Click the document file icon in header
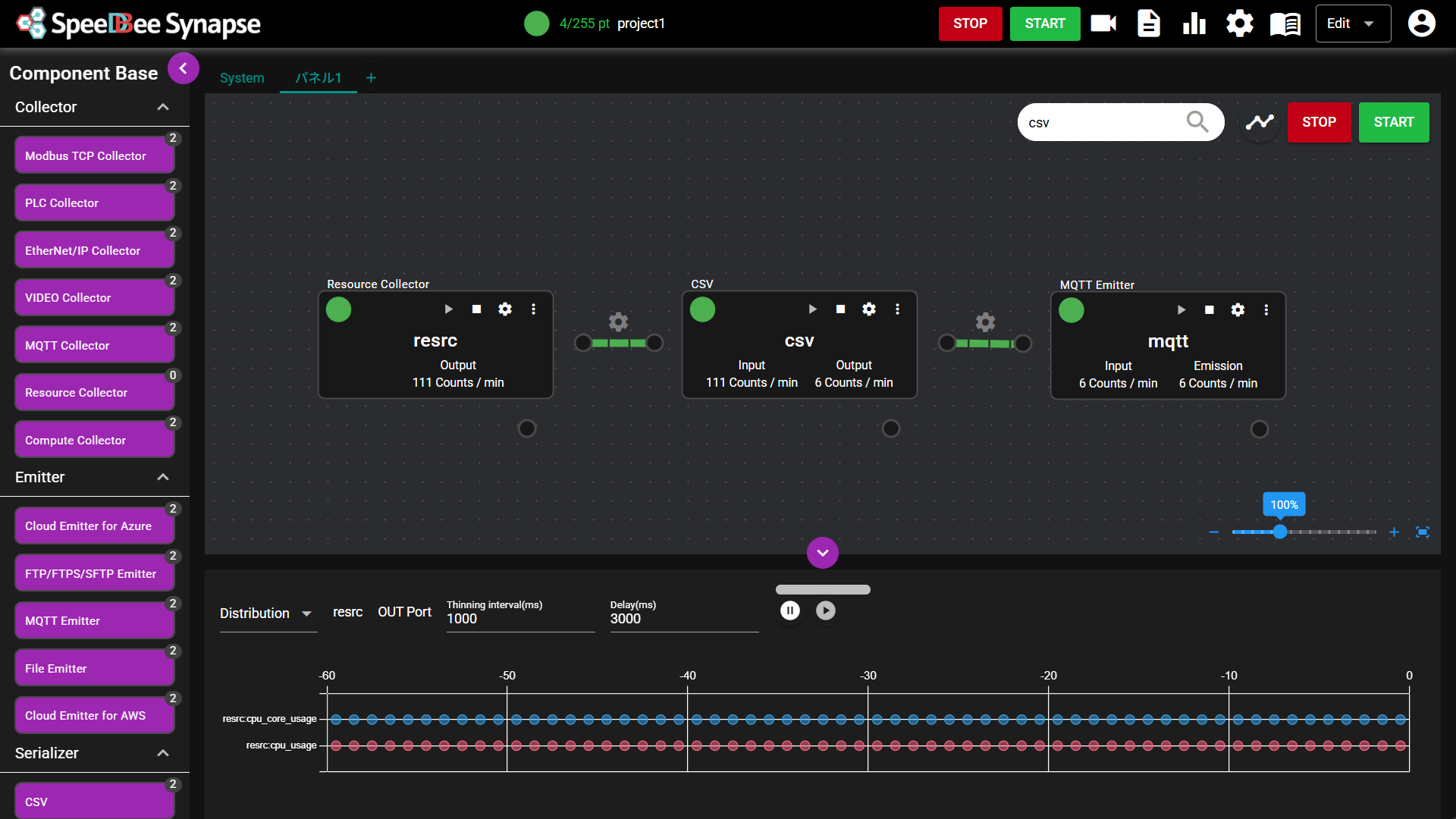 (x=1148, y=24)
